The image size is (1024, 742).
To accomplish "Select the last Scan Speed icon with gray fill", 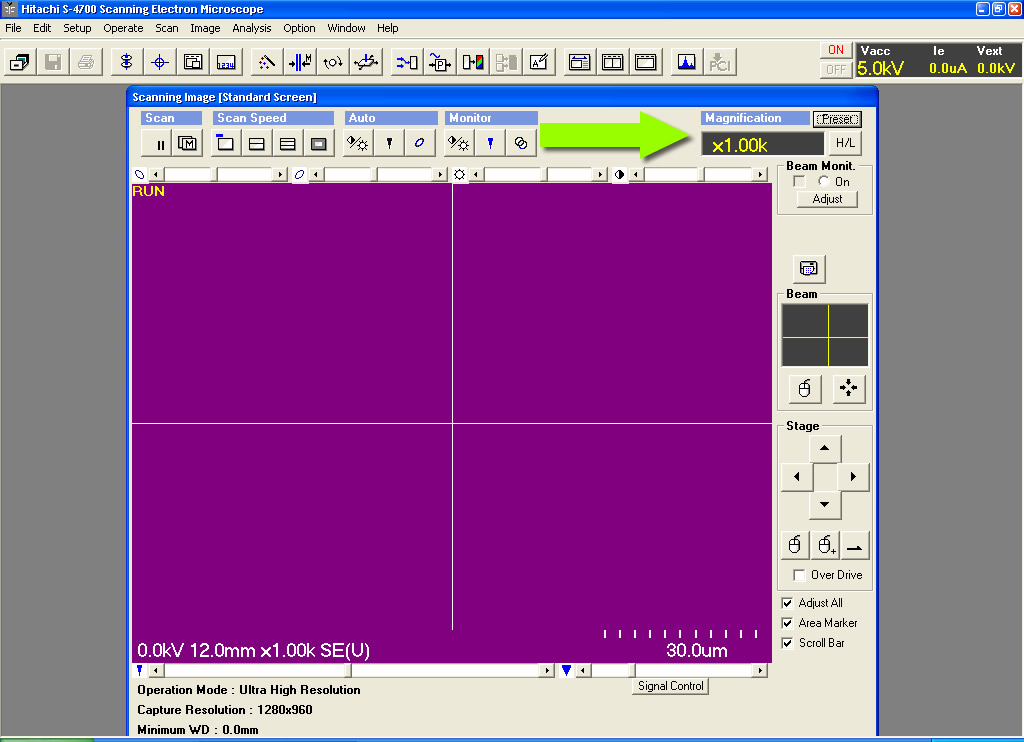I will point(319,144).
